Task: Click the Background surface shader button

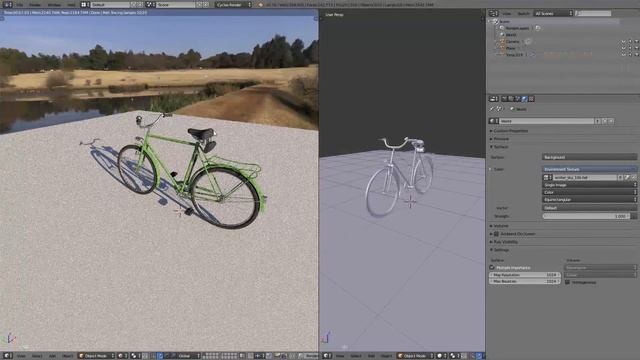Action: coord(590,157)
